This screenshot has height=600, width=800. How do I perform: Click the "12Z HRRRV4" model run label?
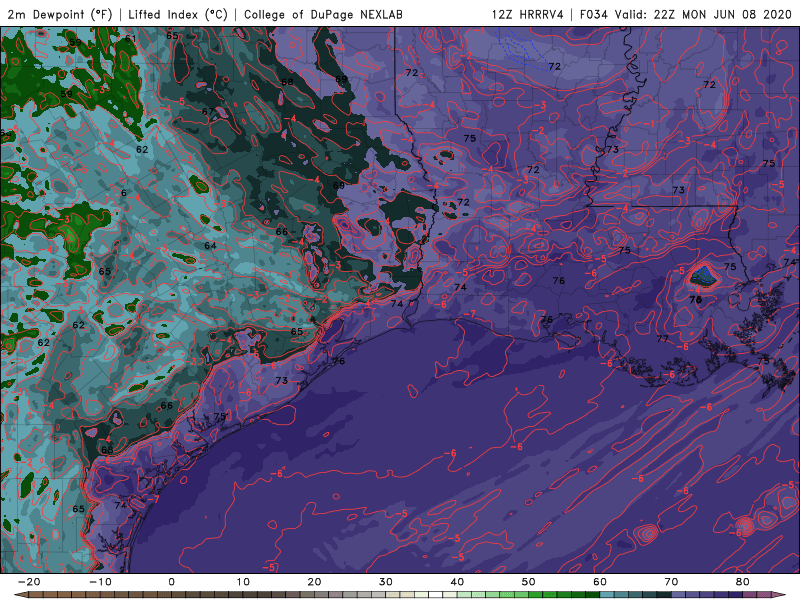point(528,14)
